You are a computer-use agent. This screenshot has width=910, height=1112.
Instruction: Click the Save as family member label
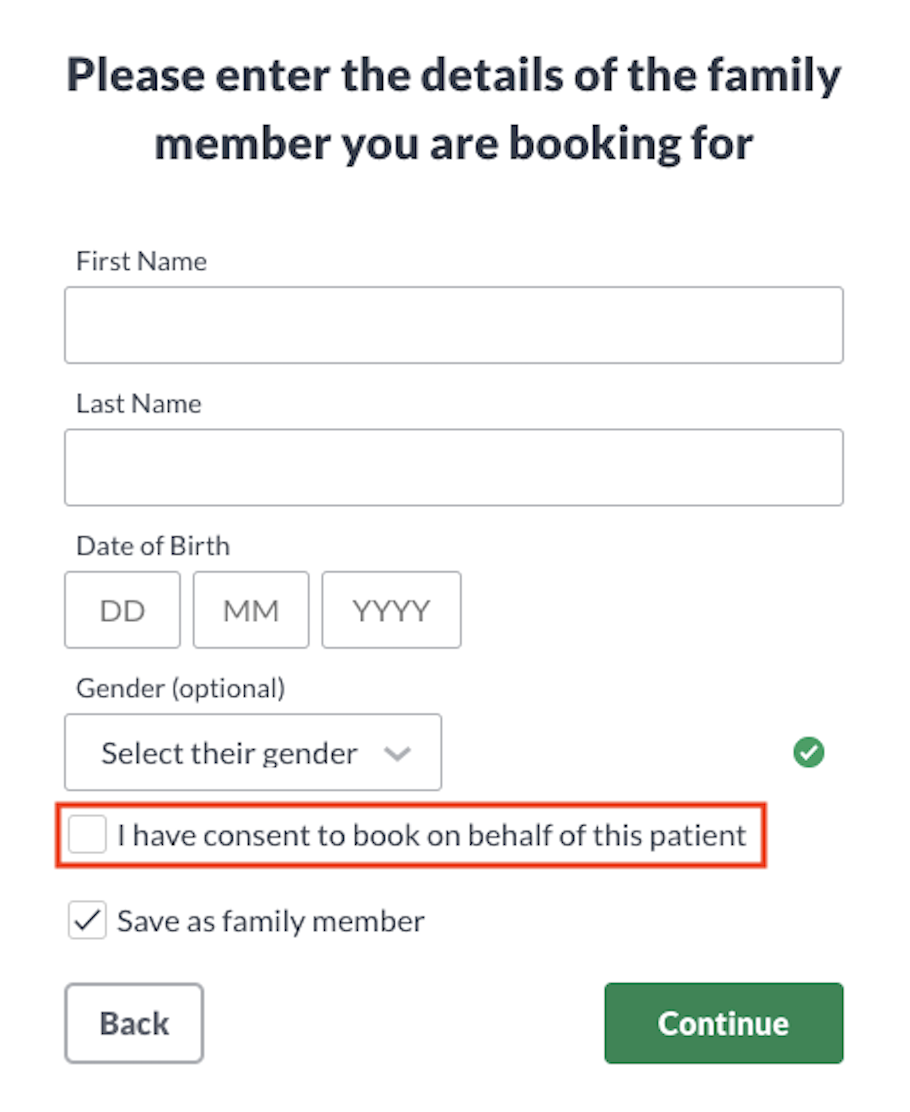click(271, 921)
